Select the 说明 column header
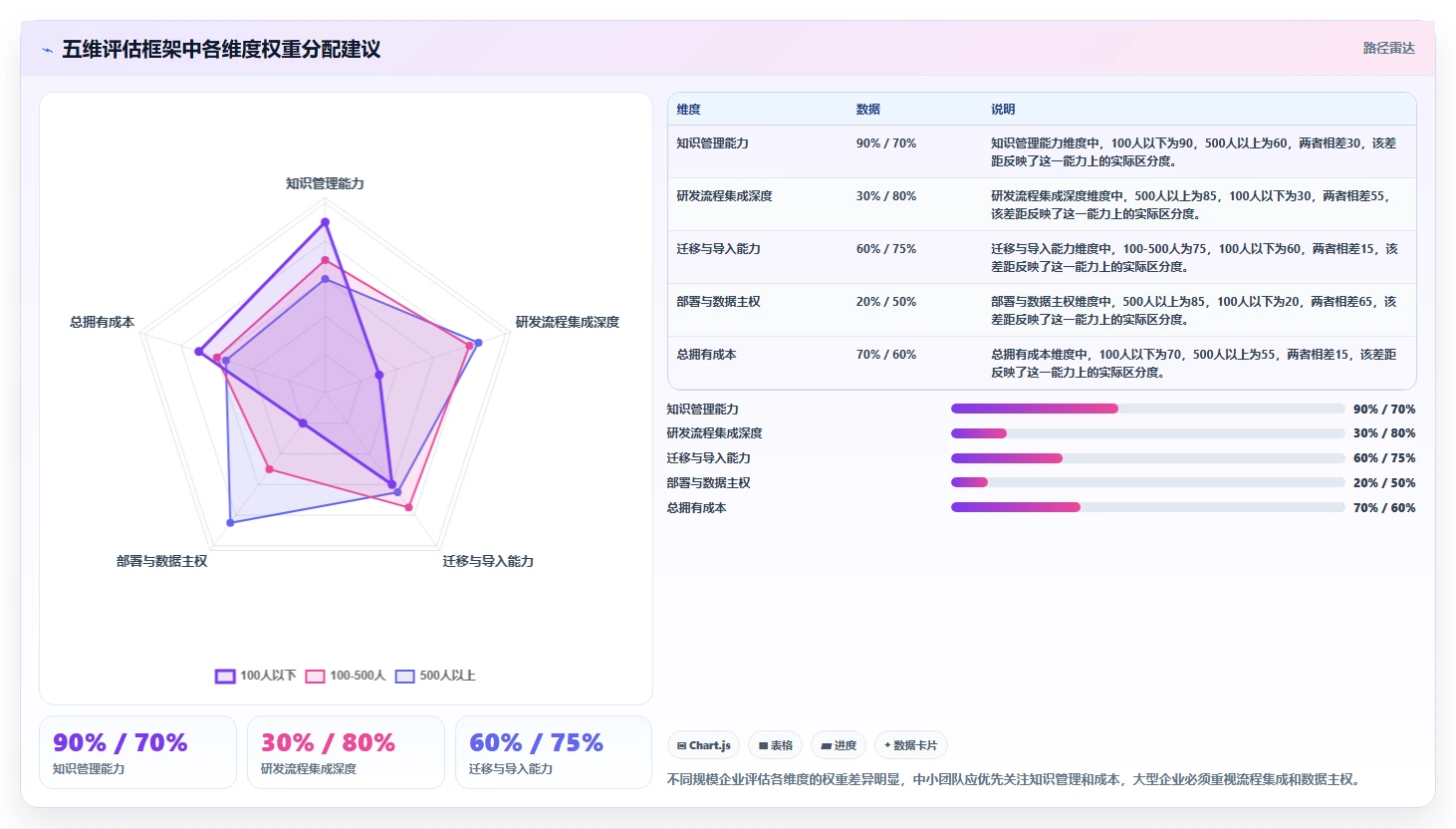 1003,110
